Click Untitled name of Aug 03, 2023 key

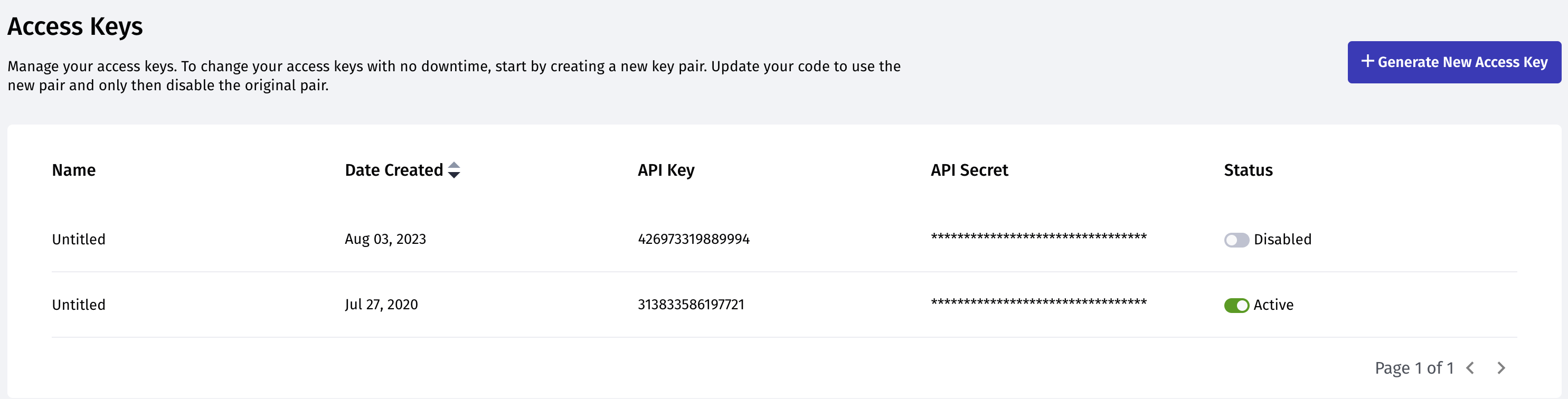79,240
